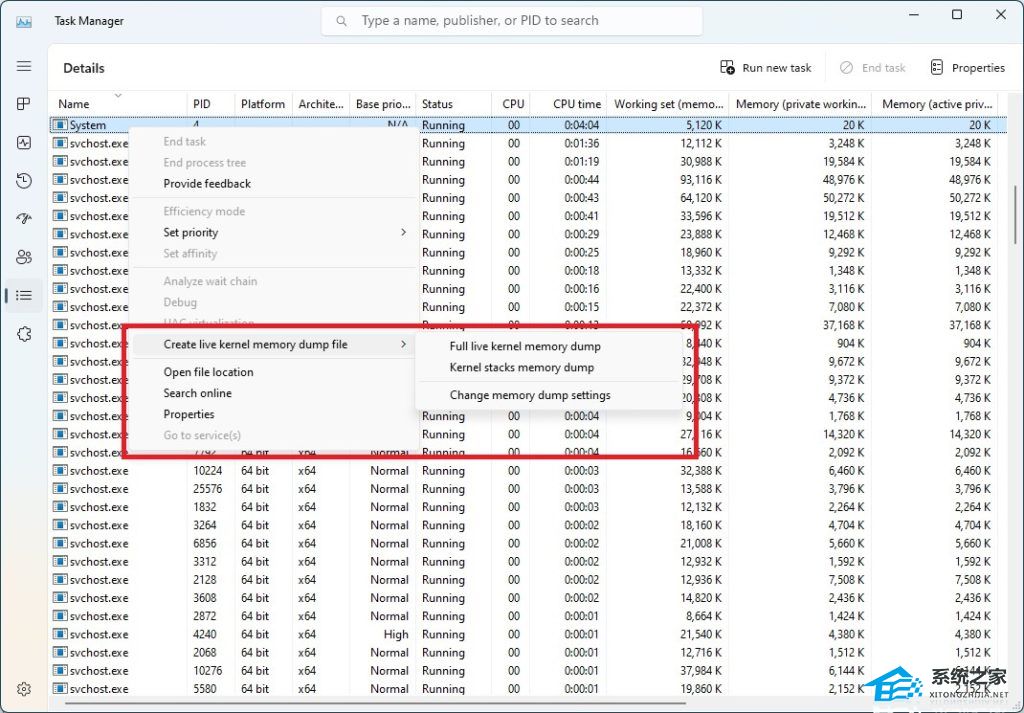Viewport: 1024px width, 713px height.
Task: Open Properties in the top toolbar
Action: tap(967, 68)
